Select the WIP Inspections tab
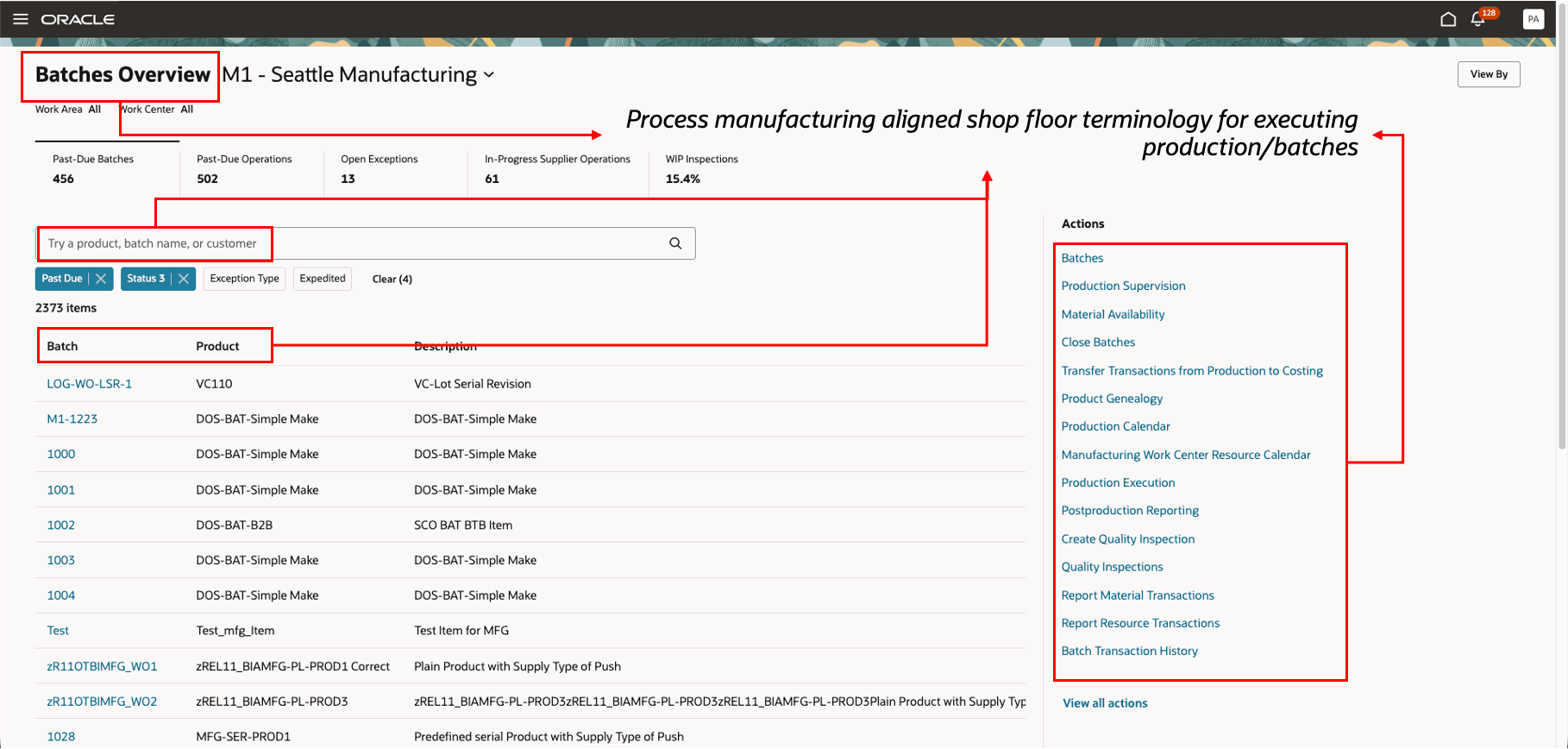 [702, 169]
